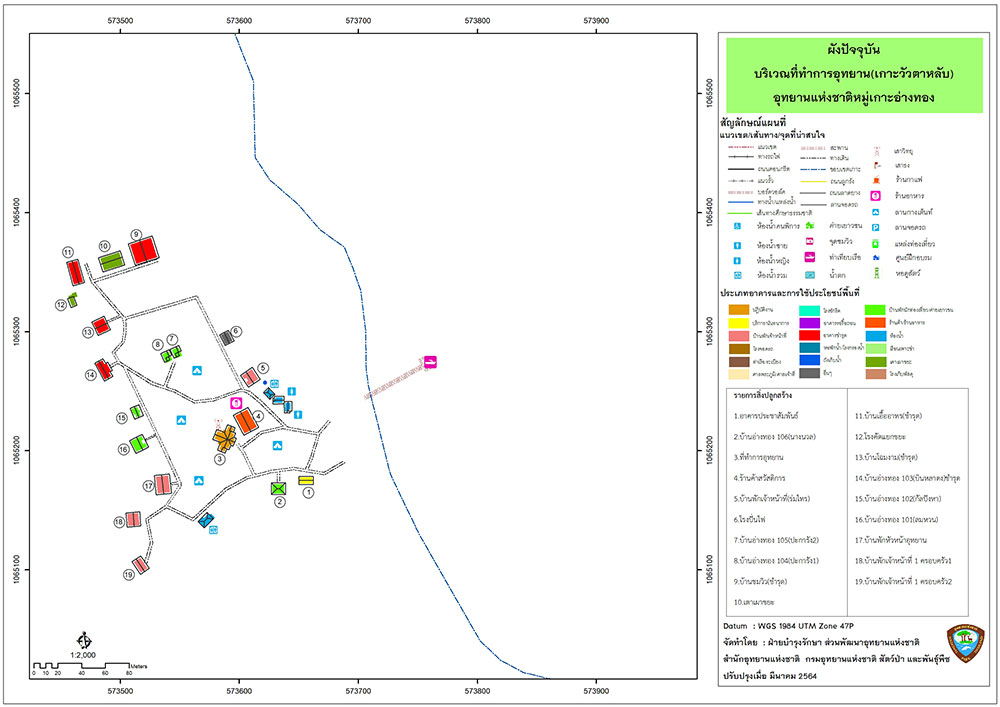Image resolution: width=1000 pixels, height=707 pixels.
Task: Click list entry 14 about house 103
Action: (x=908, y=478)
